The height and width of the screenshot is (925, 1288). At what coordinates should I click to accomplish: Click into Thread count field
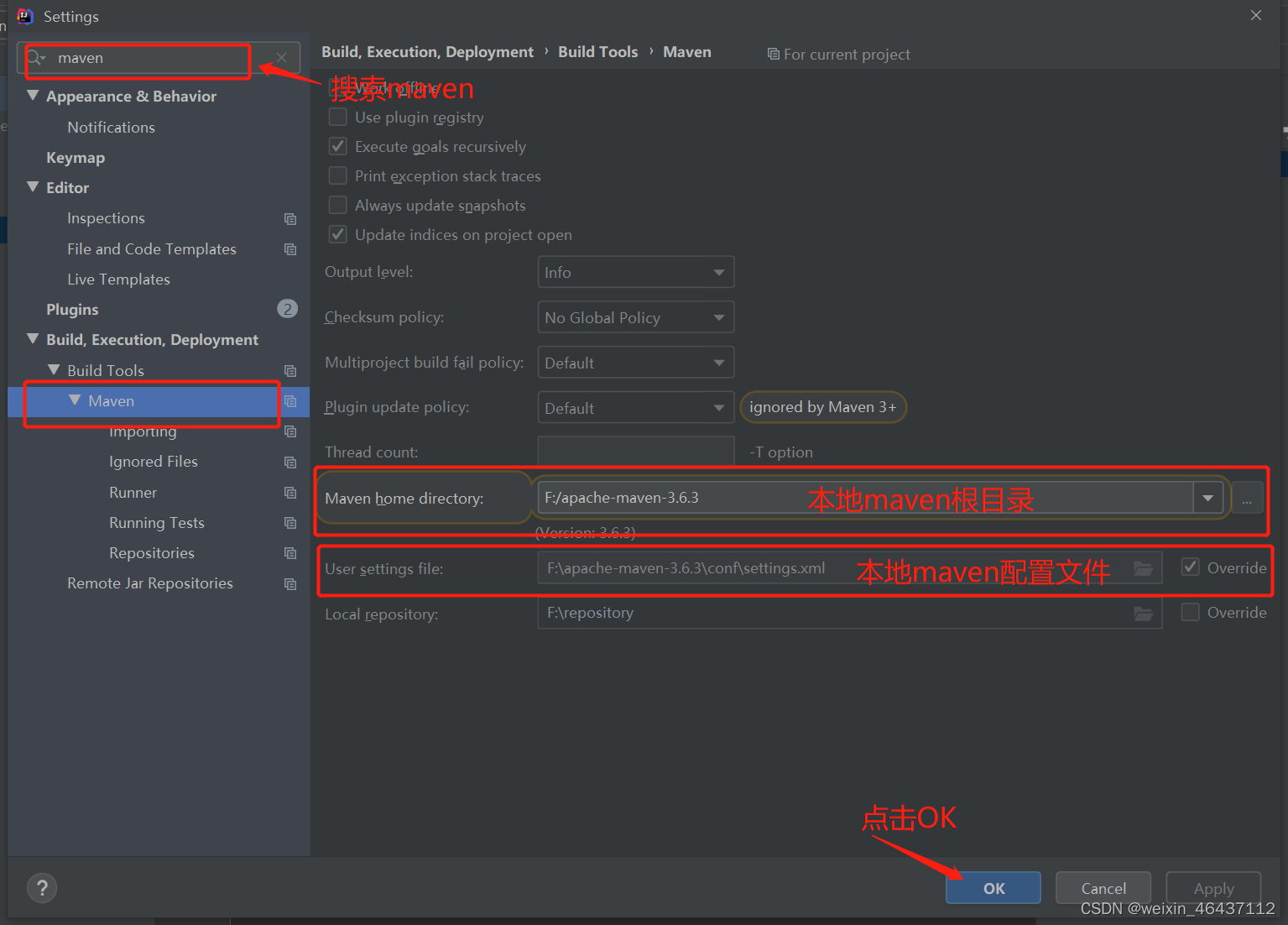click(636, 452)
